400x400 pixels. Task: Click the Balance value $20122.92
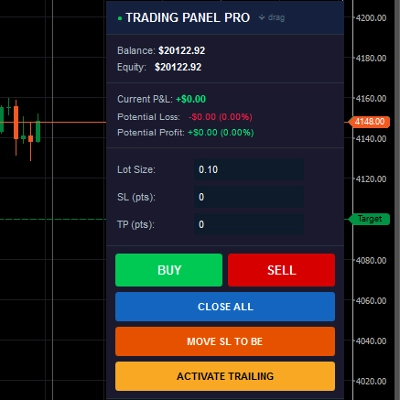coord(182,51)
